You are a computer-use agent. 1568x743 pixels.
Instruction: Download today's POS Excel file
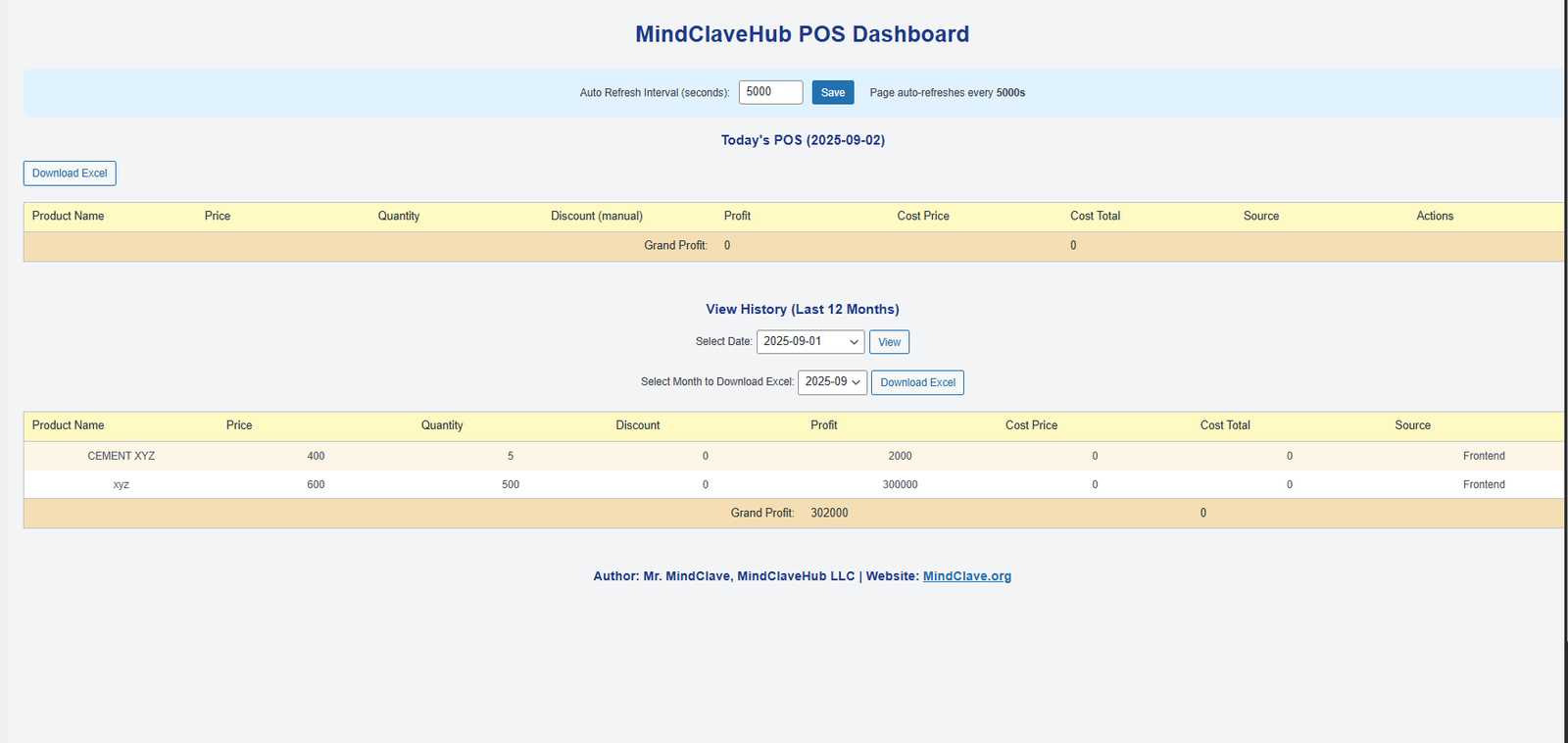pyautogui.click(x=70, y=173)
